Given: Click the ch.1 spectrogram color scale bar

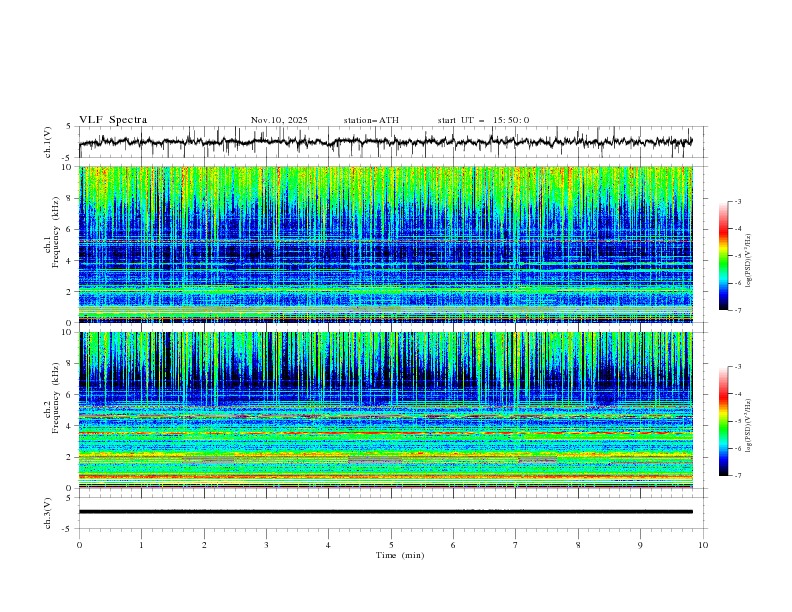Looking at the screenshot, I should point(723,256).
